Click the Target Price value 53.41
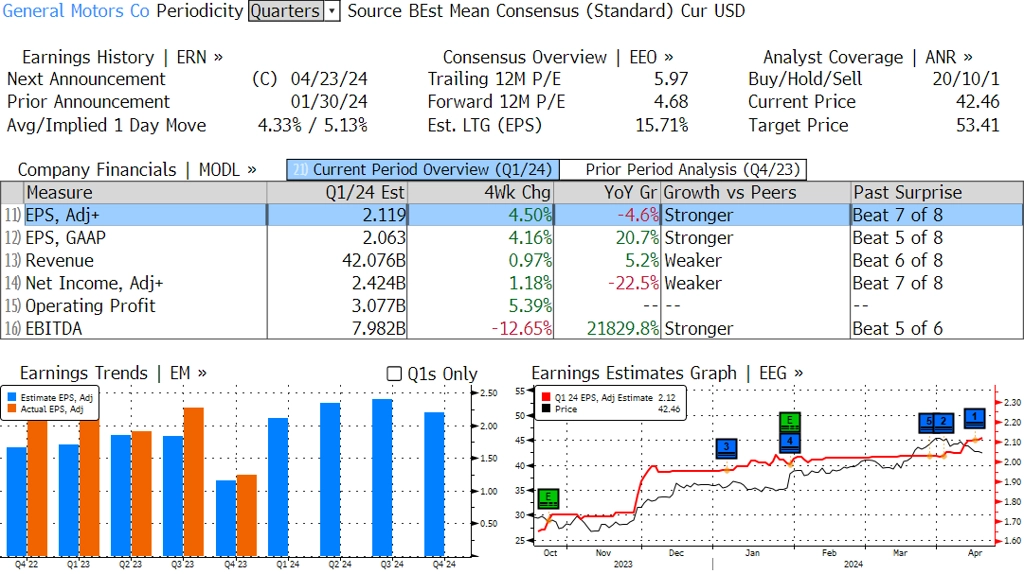This screenshot has width=1024, height=574. (x=978, y=125)
